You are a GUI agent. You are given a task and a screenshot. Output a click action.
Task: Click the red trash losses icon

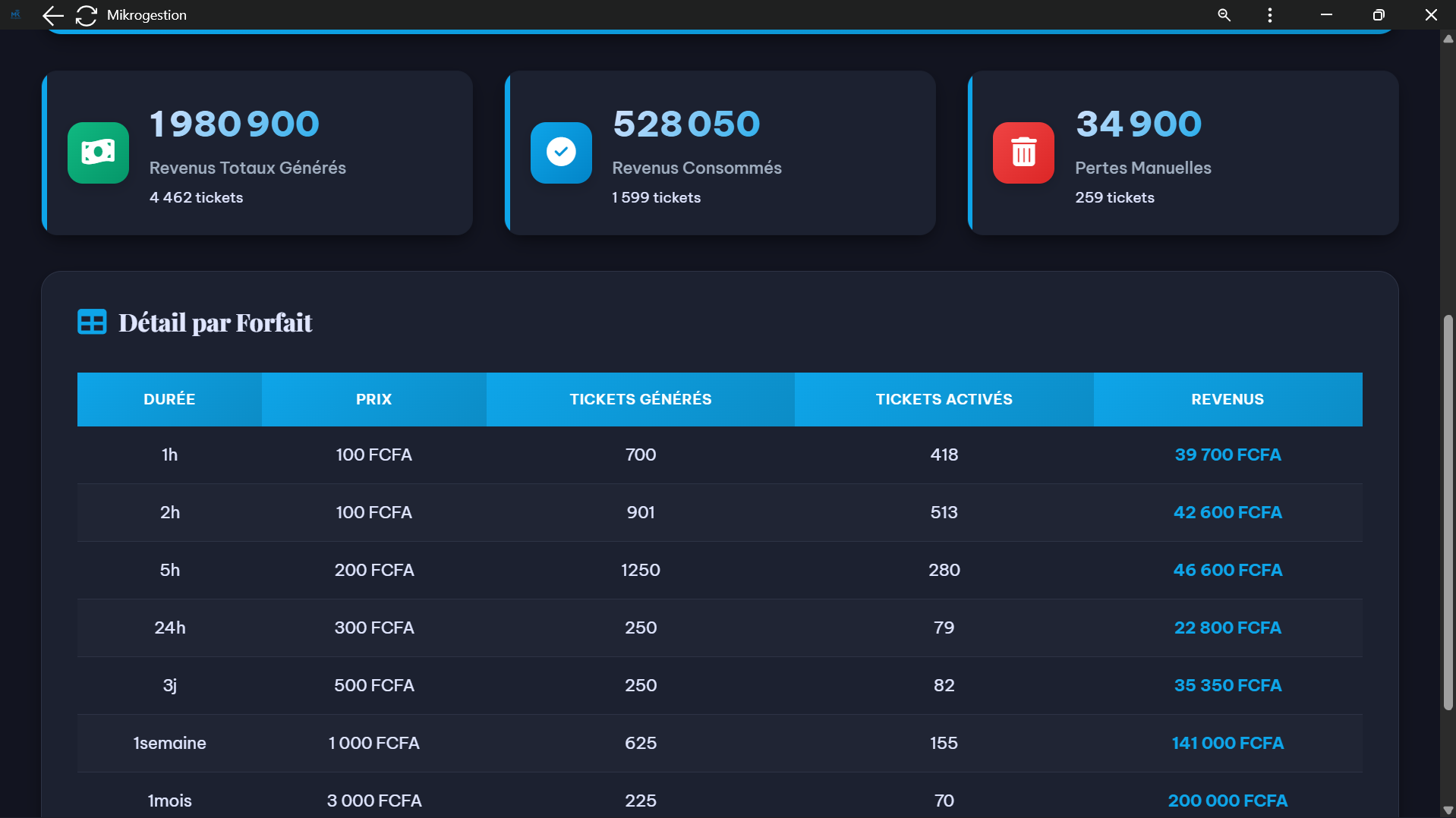coord(1023,153)
